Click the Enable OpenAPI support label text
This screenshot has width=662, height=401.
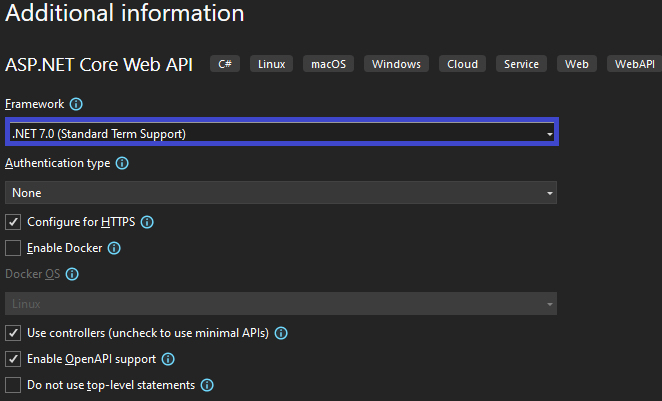92,359
